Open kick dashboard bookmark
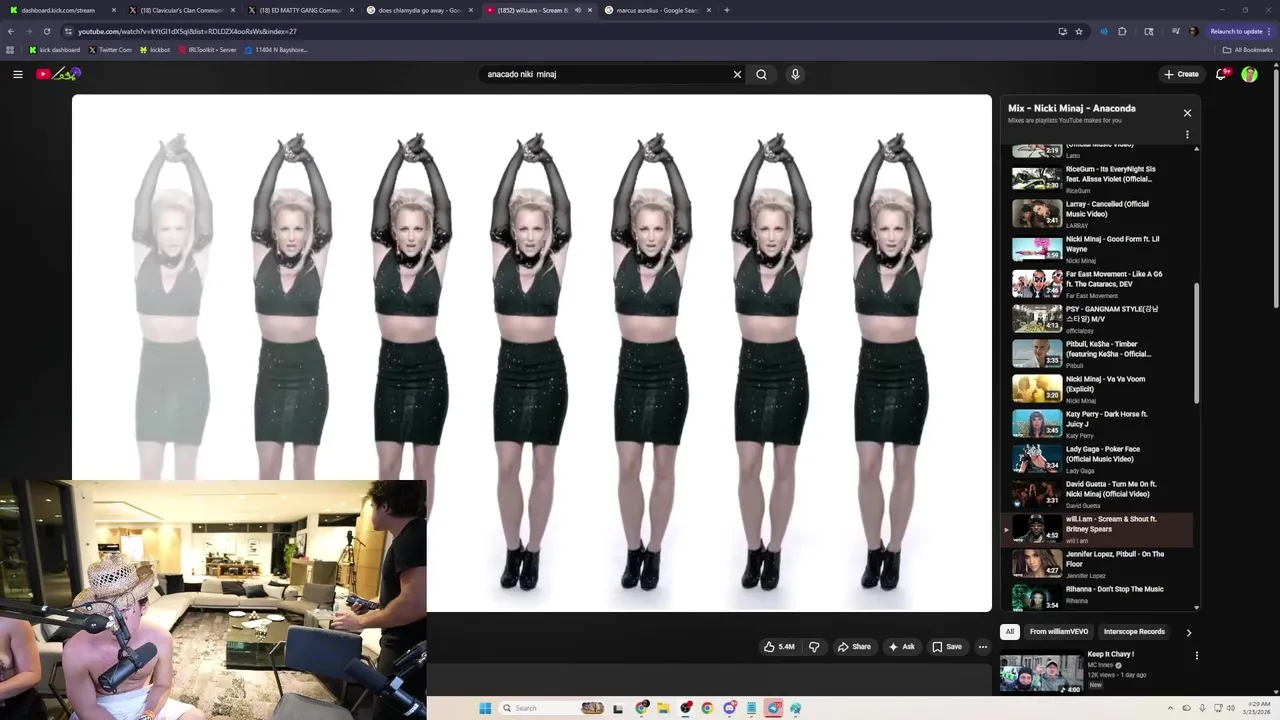The image size is (1280, 720). point(55,49)
